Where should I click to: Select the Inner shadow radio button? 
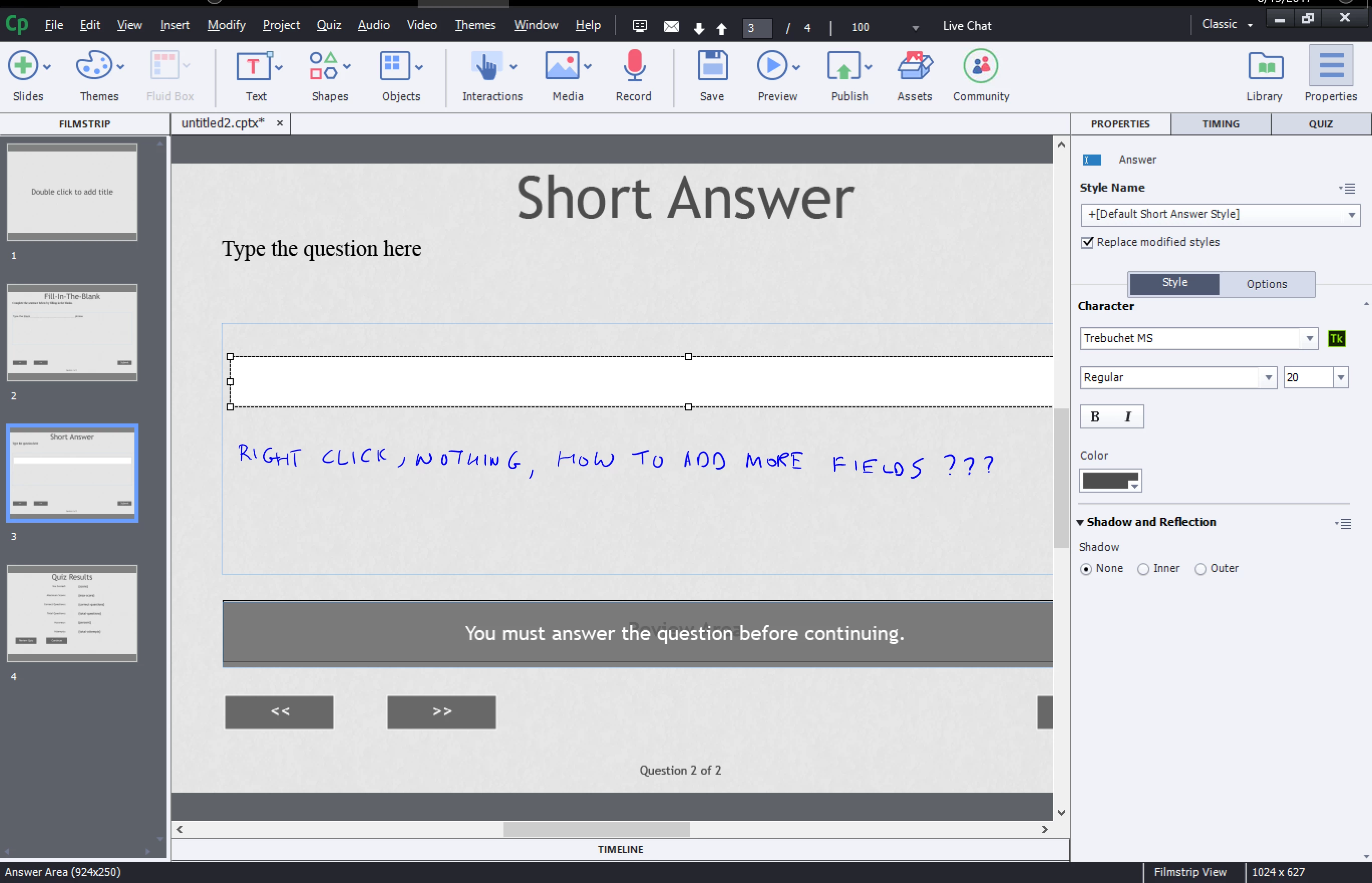1143,569
